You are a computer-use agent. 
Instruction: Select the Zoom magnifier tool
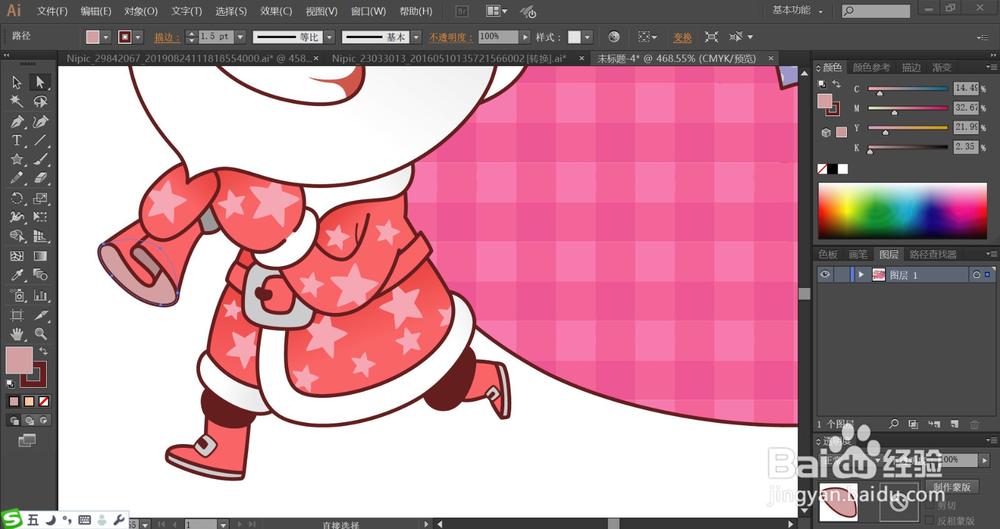pos(40,334)
